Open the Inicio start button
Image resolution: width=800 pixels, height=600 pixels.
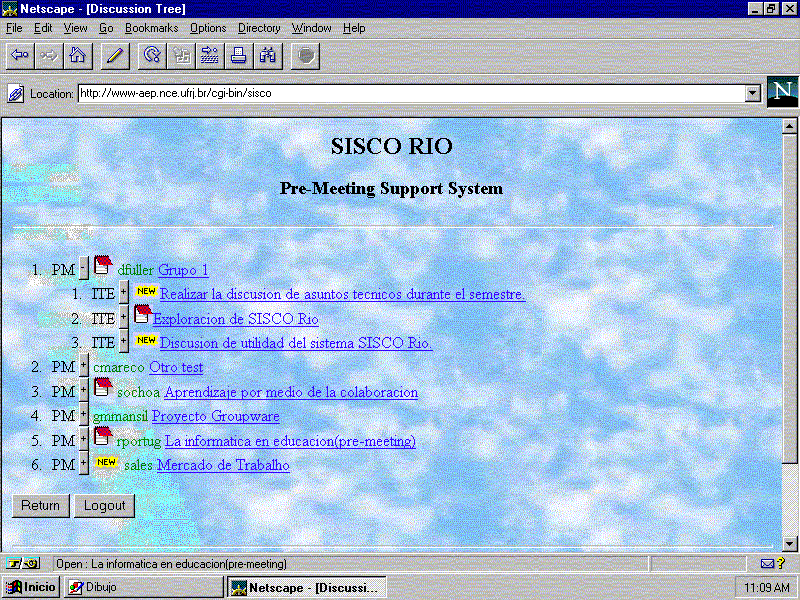pyautogui.click(x=31, y=587)
